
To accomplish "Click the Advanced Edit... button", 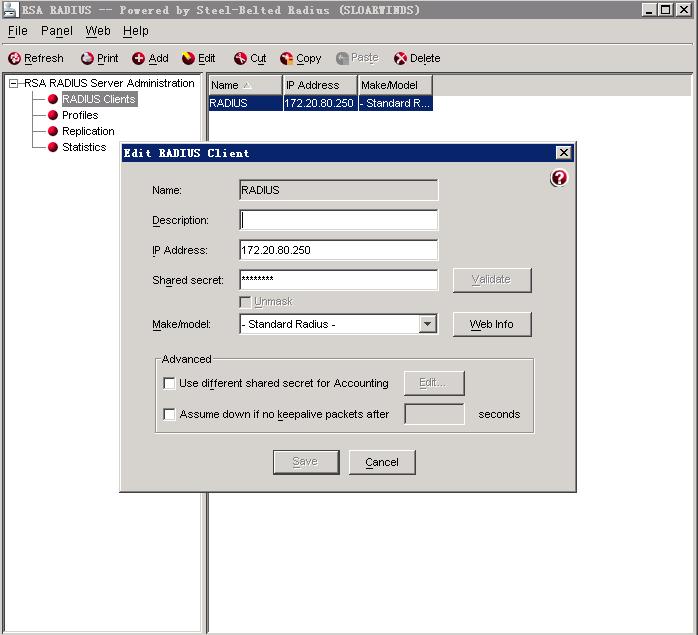I will (x=434, y=383).
